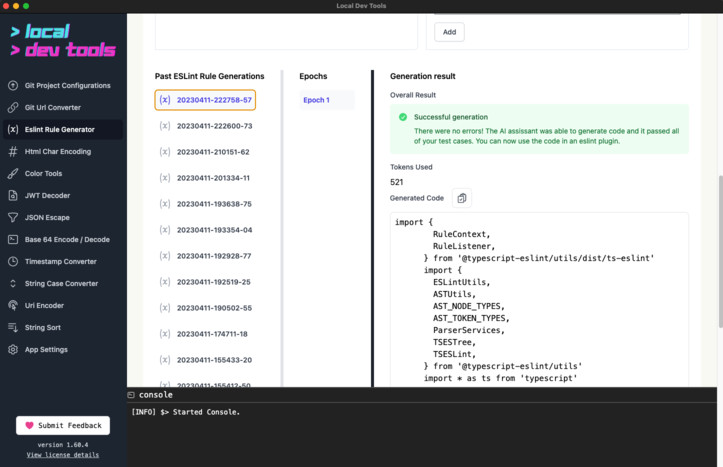Click the (x) icon beside 20230411-192519-25
The image size is (723, 467).
[x=165, y=282]
